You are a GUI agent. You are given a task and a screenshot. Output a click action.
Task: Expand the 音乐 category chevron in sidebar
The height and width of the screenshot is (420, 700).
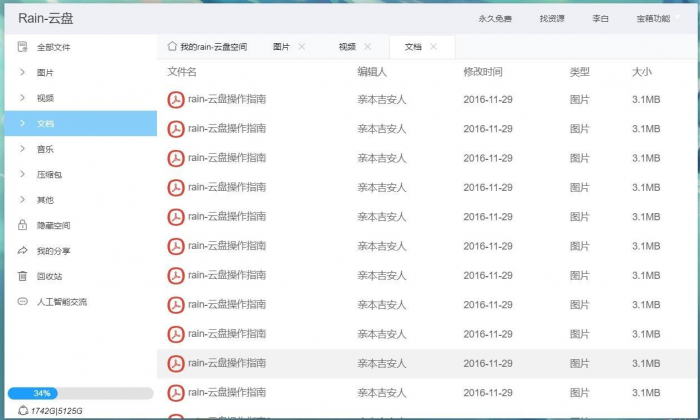coord(23,149)
